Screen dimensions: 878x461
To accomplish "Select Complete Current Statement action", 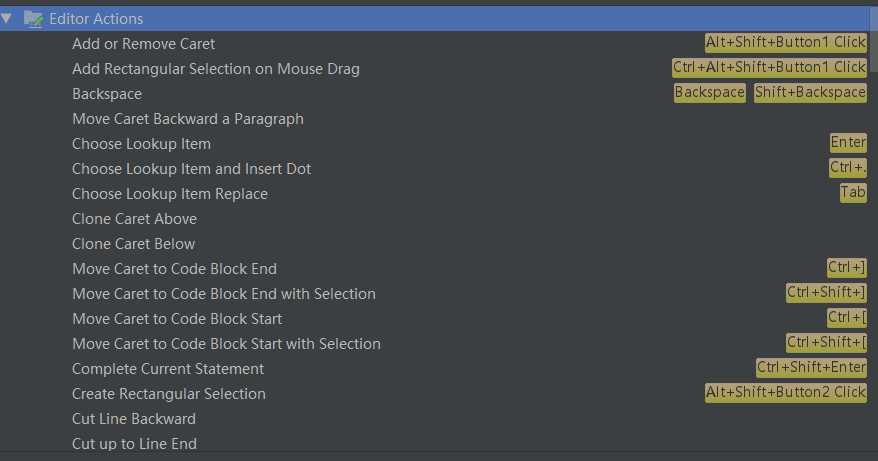I will coord(168,369).
